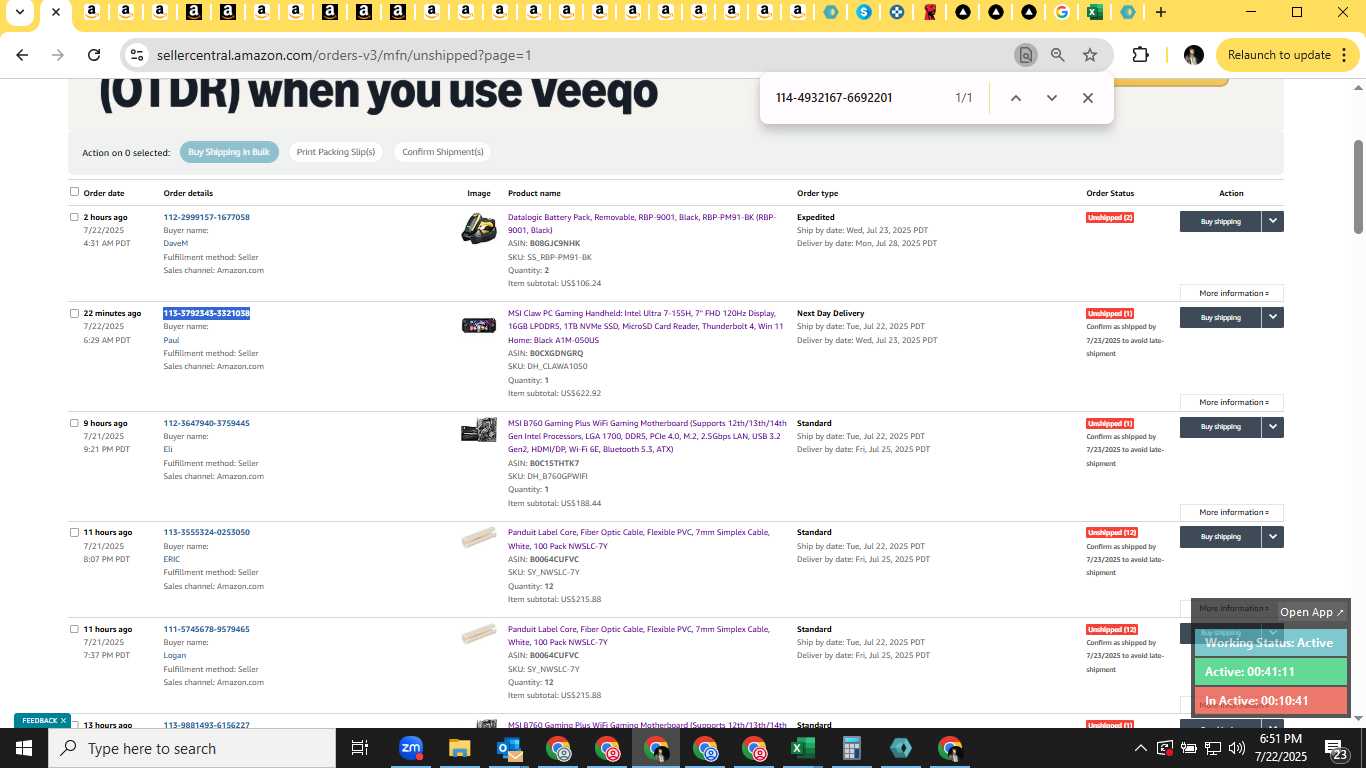
Task: Open Datalogic Battery Pack product link
Action: (642, 223)
